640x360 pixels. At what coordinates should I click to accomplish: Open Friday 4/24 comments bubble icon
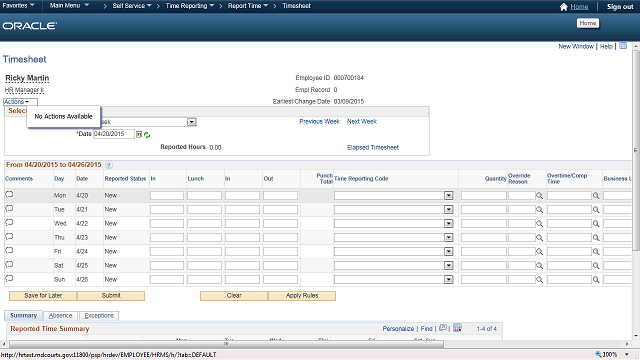9,251
